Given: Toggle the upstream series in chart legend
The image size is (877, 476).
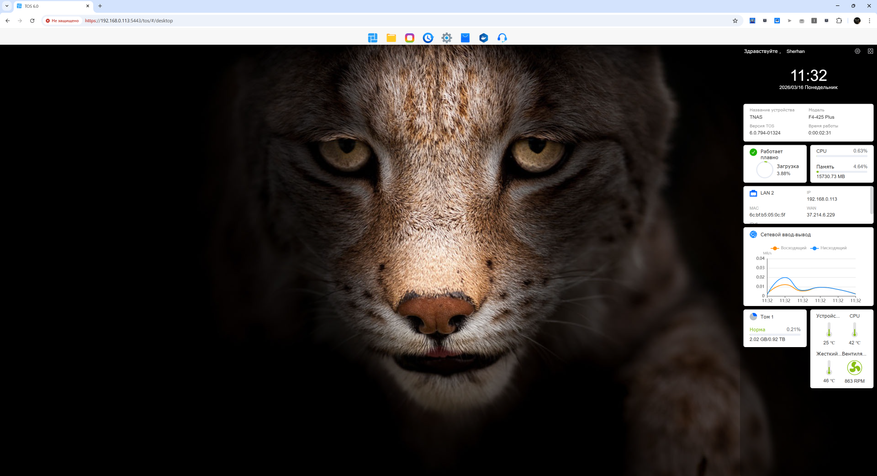Looking at the screenshot, I should tap(789, 248).
